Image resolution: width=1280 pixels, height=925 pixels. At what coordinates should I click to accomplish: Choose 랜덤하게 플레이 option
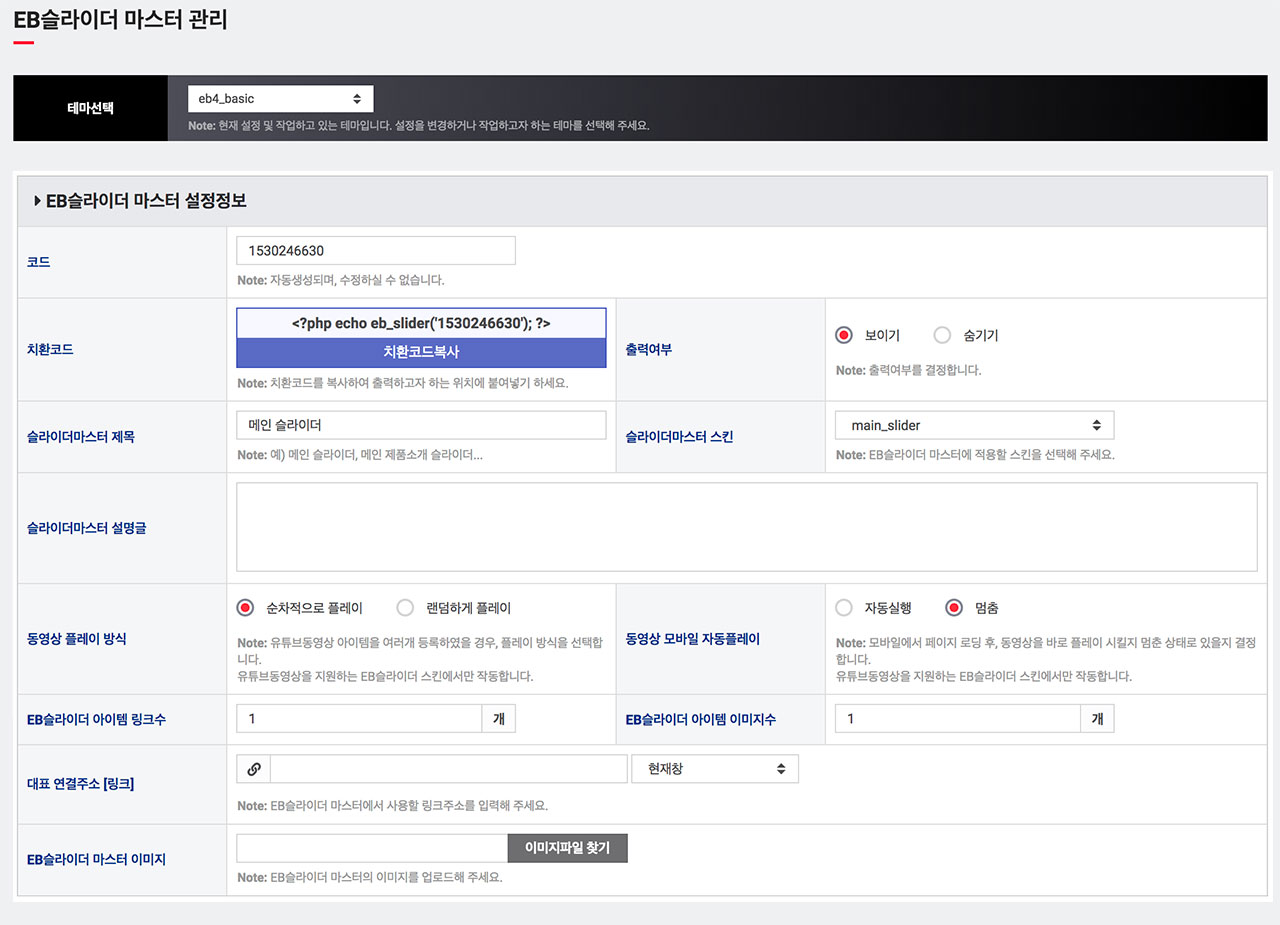pyautogui.click(x=405, y=608)
